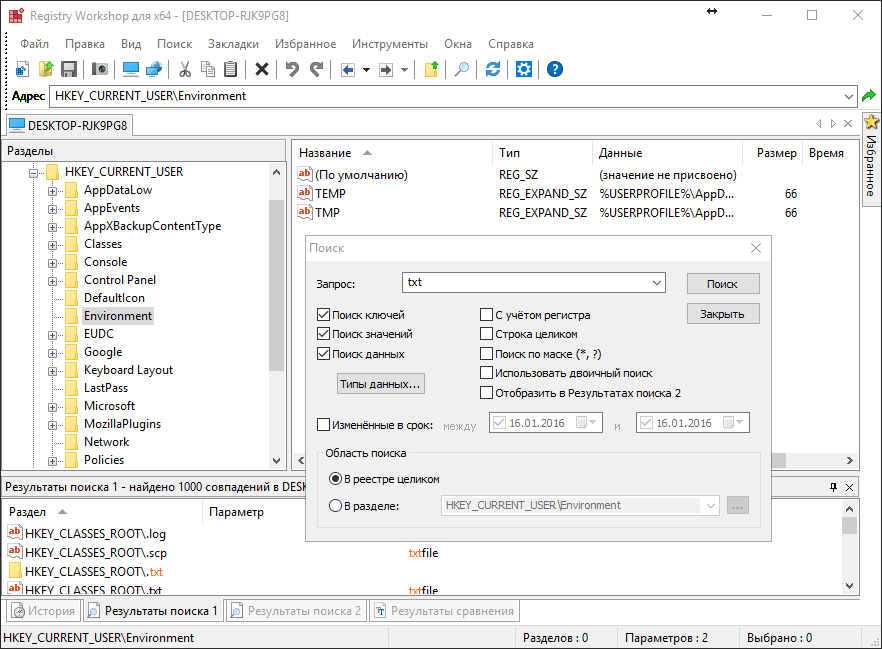
Task: Click the Delete X toolbar icon
Action: point(262,69)
